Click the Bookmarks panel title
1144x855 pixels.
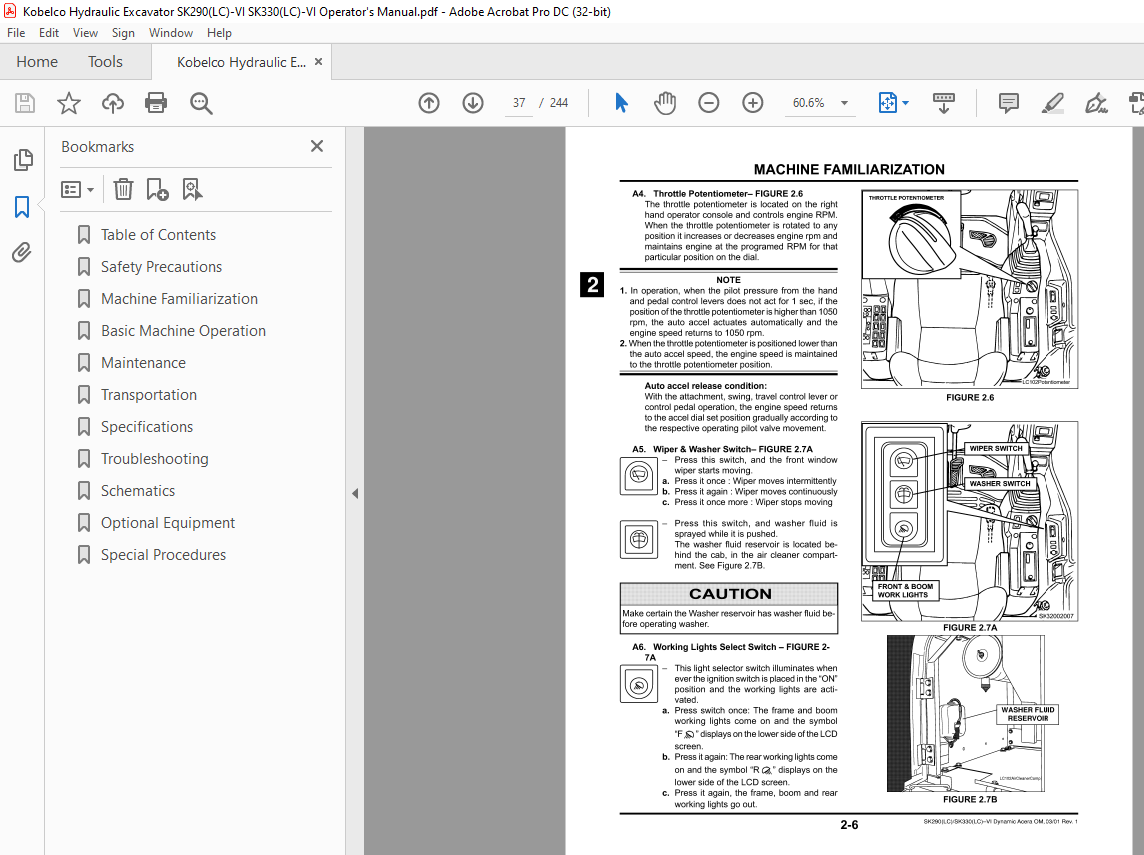click(98, 147)
